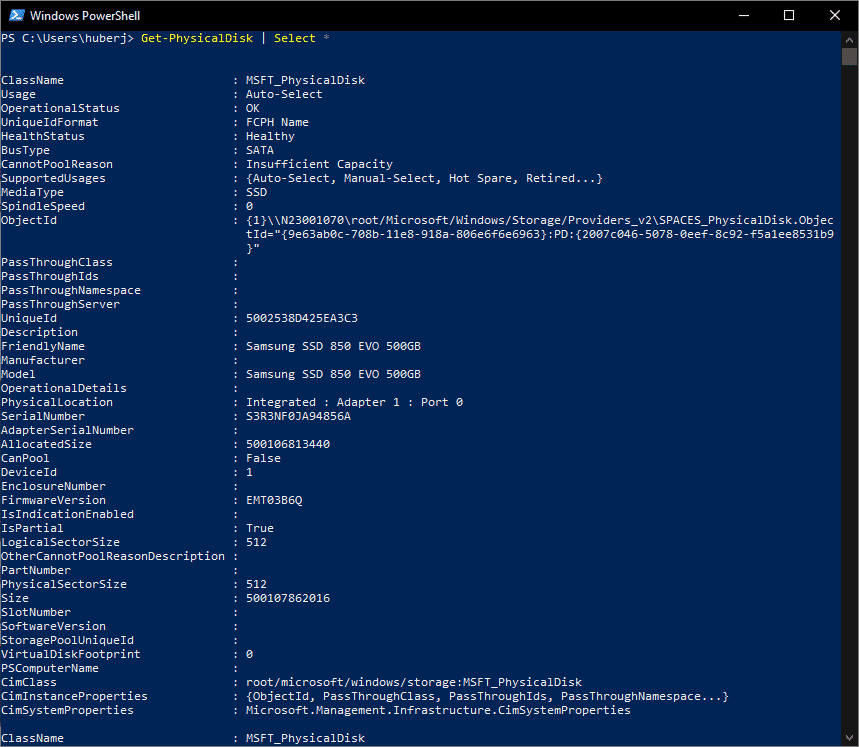The height and width of the screenshot is (747, 859).
Task: Click the HealthStatus value Healthy
Action: (270, 136)
